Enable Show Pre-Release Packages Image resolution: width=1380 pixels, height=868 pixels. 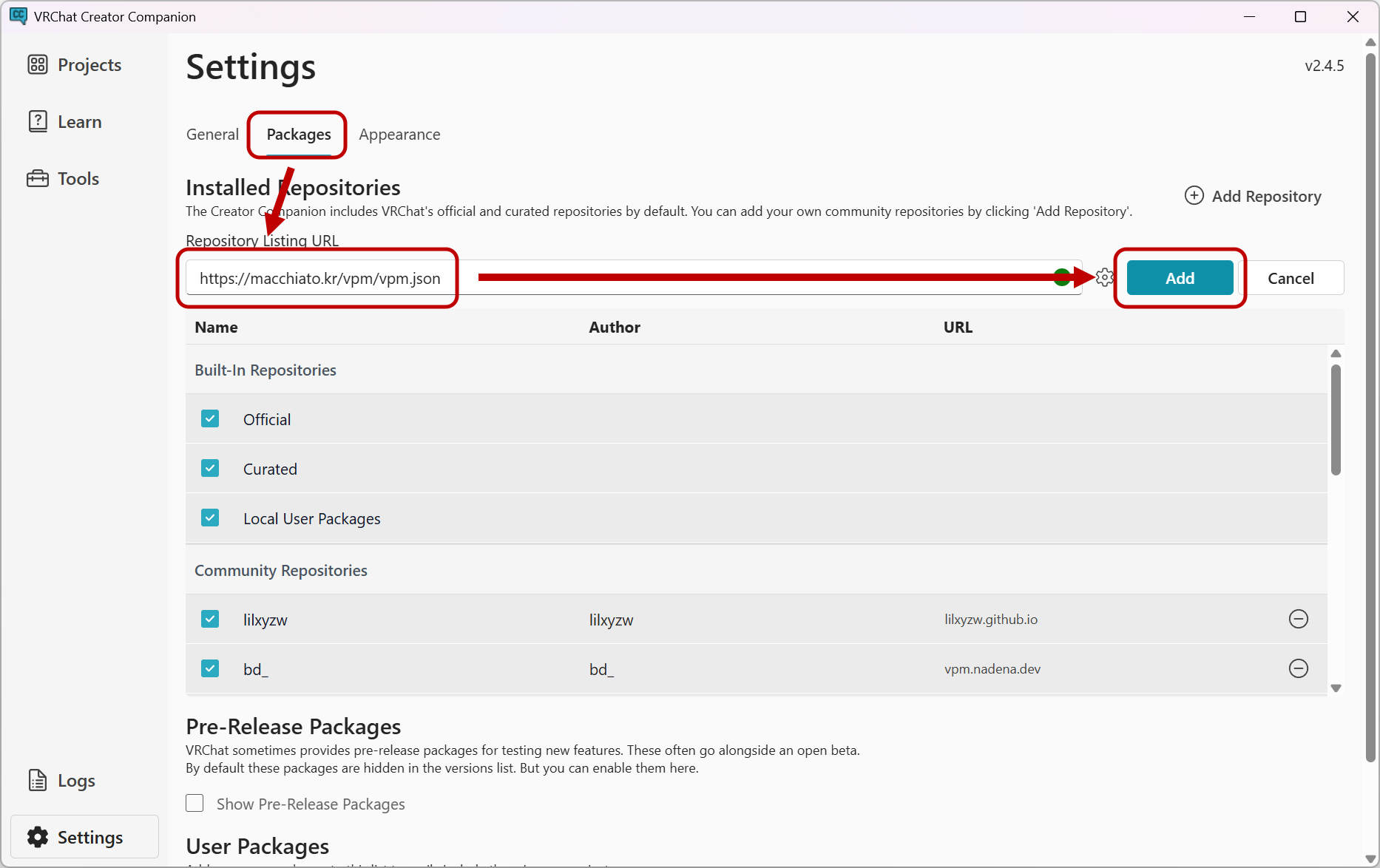195,803
